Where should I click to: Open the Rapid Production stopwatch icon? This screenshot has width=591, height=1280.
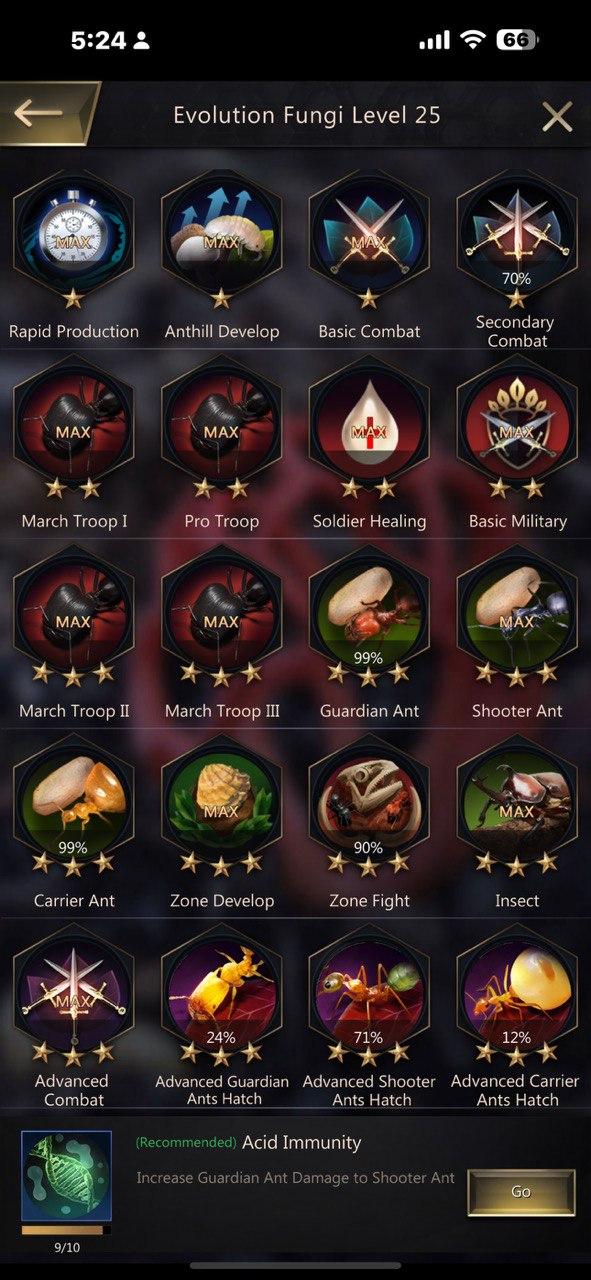73,238
